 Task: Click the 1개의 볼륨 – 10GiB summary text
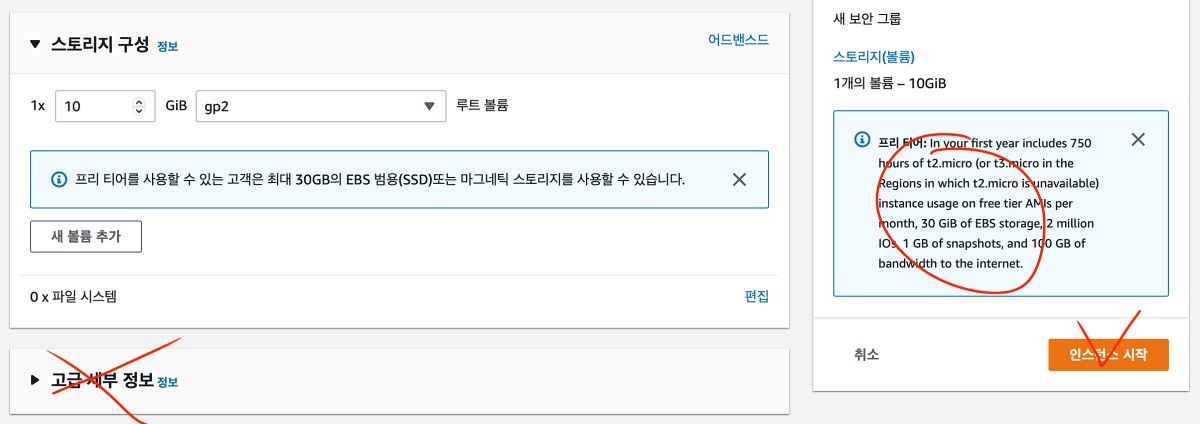tap(889, 83)
